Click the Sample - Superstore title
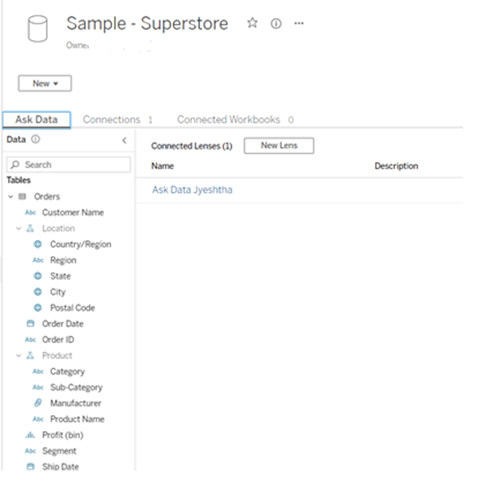The width and height of the screenshot is (478, 490). 147,24
